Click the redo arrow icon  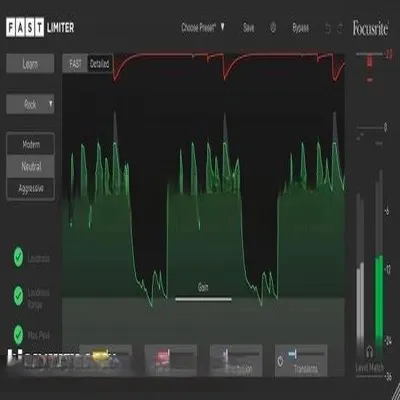[340, 29]
